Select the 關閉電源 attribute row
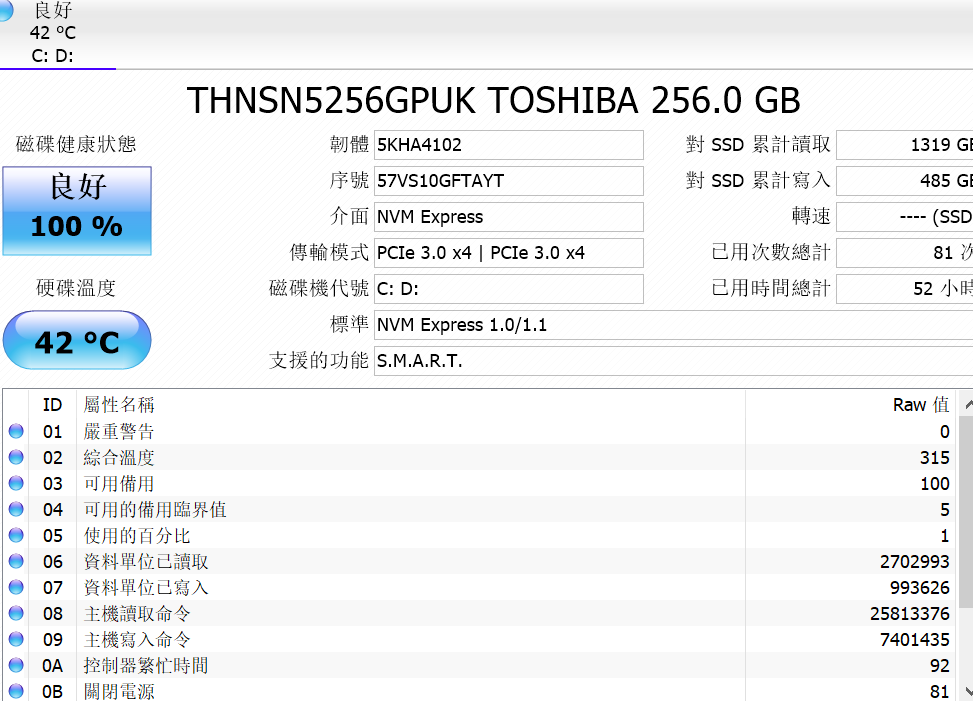 (480, 690)
